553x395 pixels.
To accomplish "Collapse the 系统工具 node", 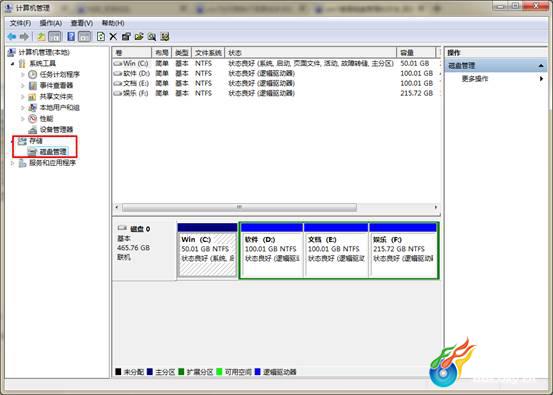I will click(13, 64).
